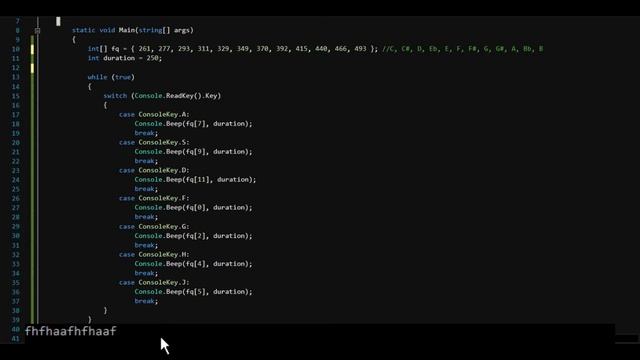Image resolution: width=640 pixels, height=360 pixels.
Task: Click the 'break;' on line 25
Action: point(146,189)
